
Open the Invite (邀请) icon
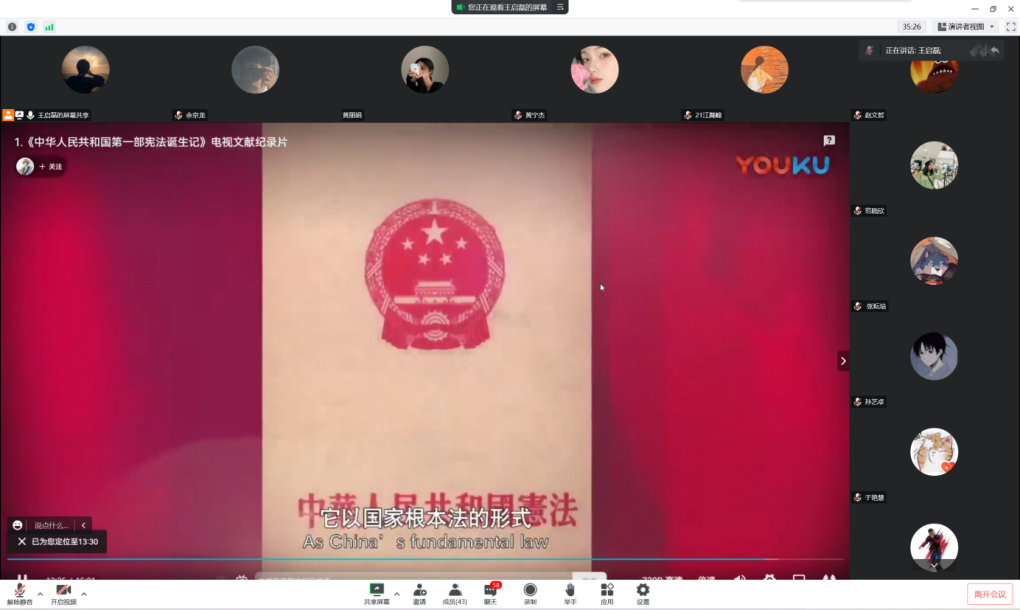(x=419, y=593)
